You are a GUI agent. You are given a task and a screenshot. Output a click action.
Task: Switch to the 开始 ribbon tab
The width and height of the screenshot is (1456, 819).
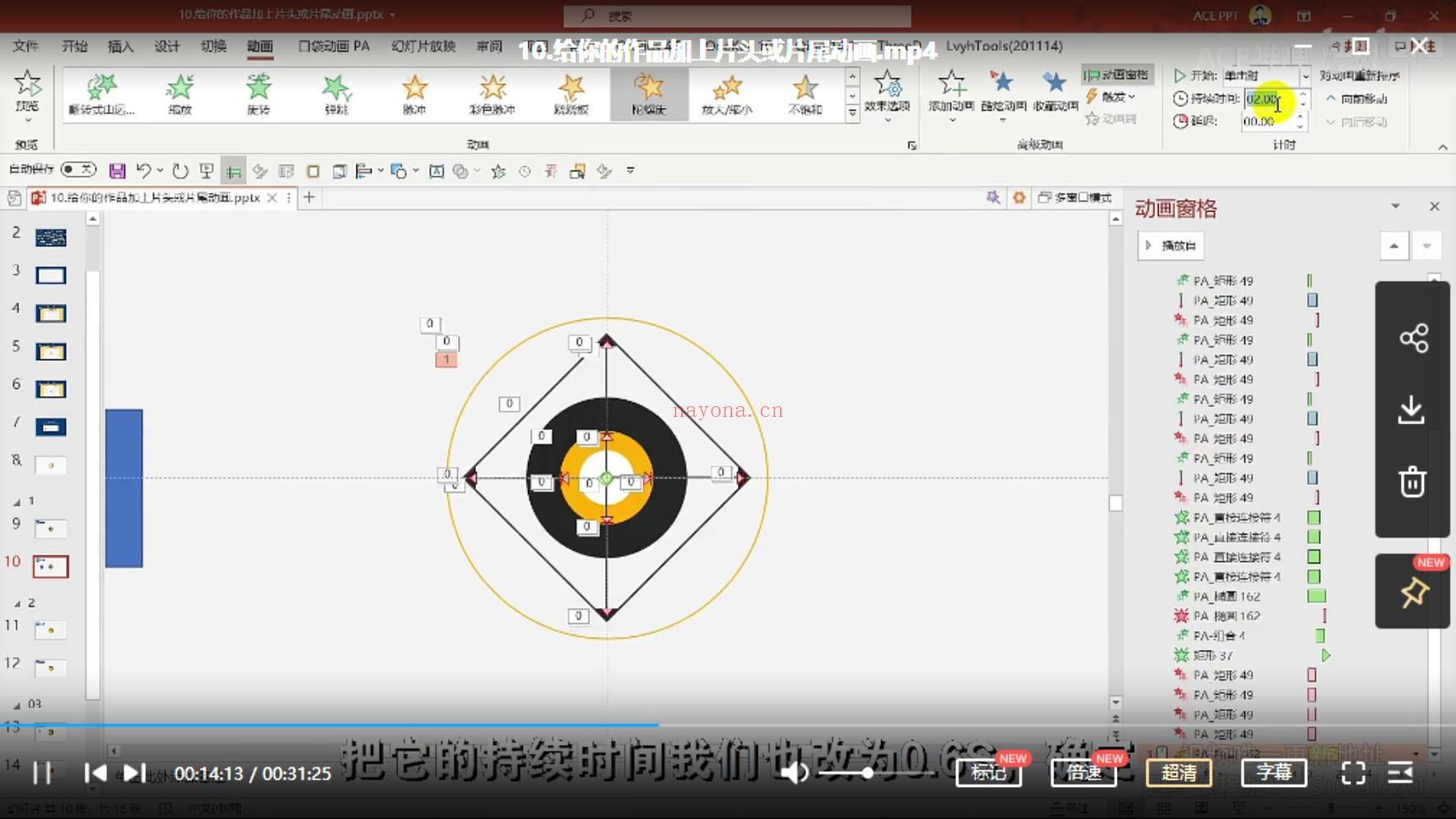click(x=74, y=46)
